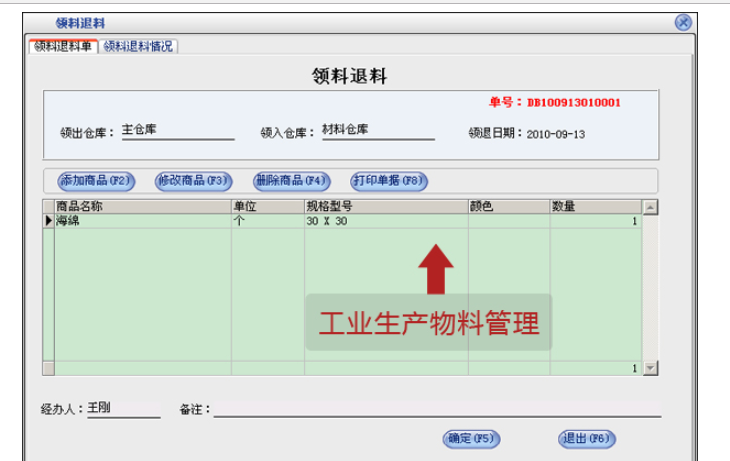
Task: Select the quantity cell in 海绵 row
Action: coord(595,221)
